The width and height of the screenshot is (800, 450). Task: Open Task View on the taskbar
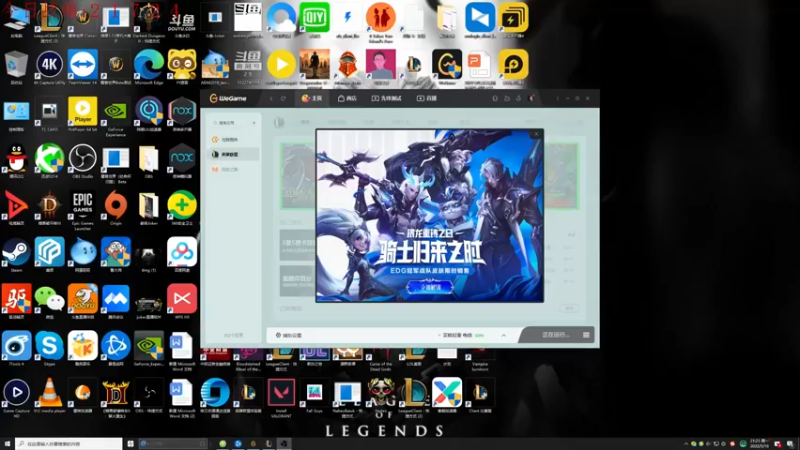click(x=131, y=443)
